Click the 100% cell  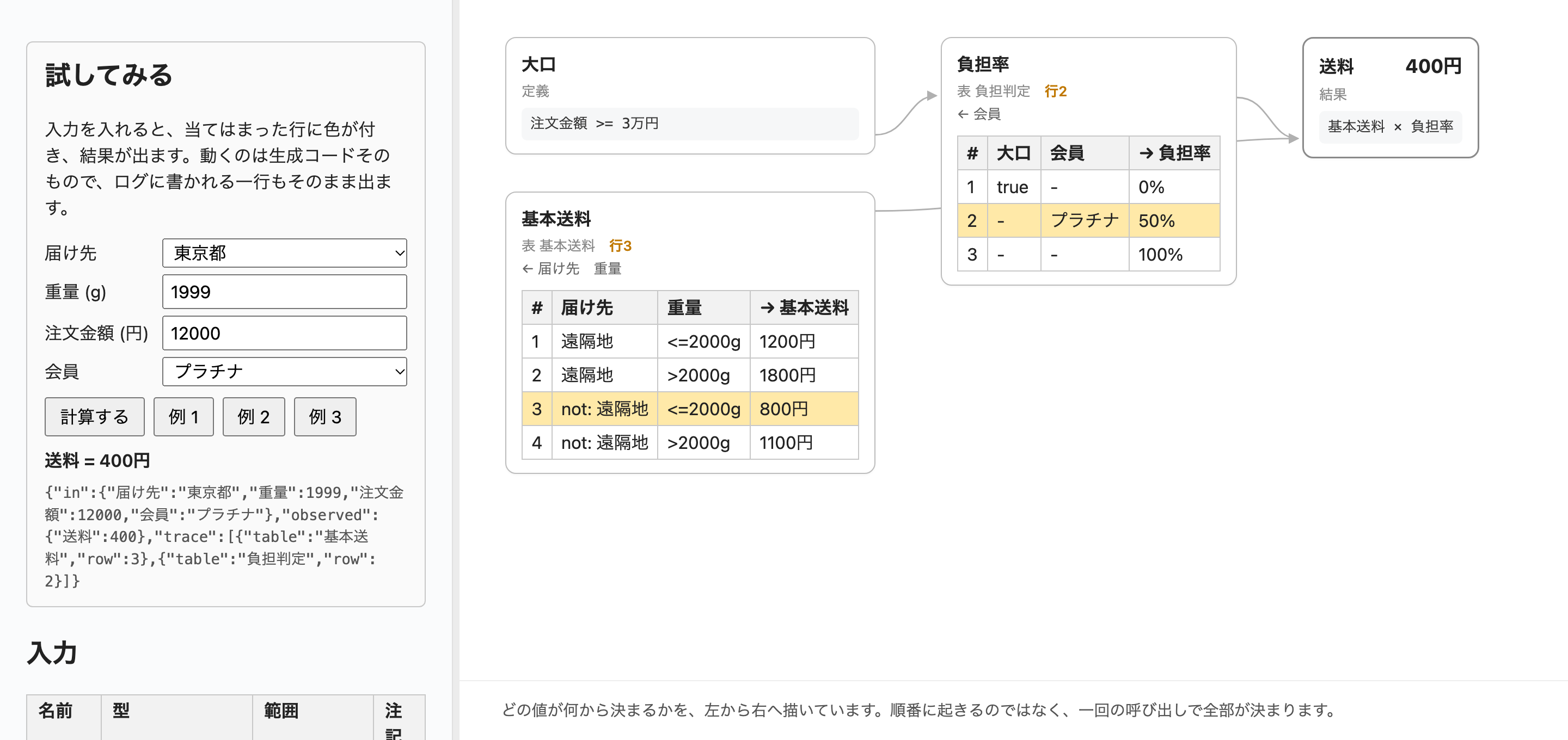[x=1174, y=255]
